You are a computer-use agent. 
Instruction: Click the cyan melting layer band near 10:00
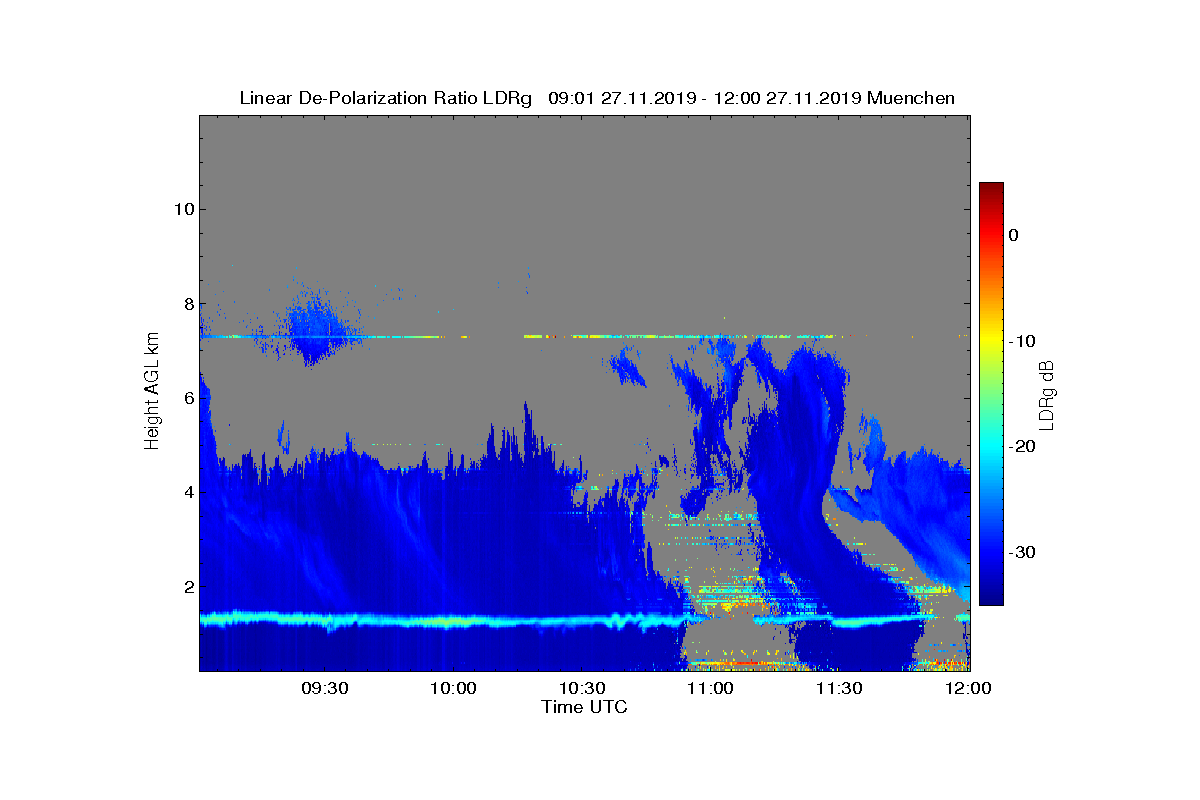point(453,621)
